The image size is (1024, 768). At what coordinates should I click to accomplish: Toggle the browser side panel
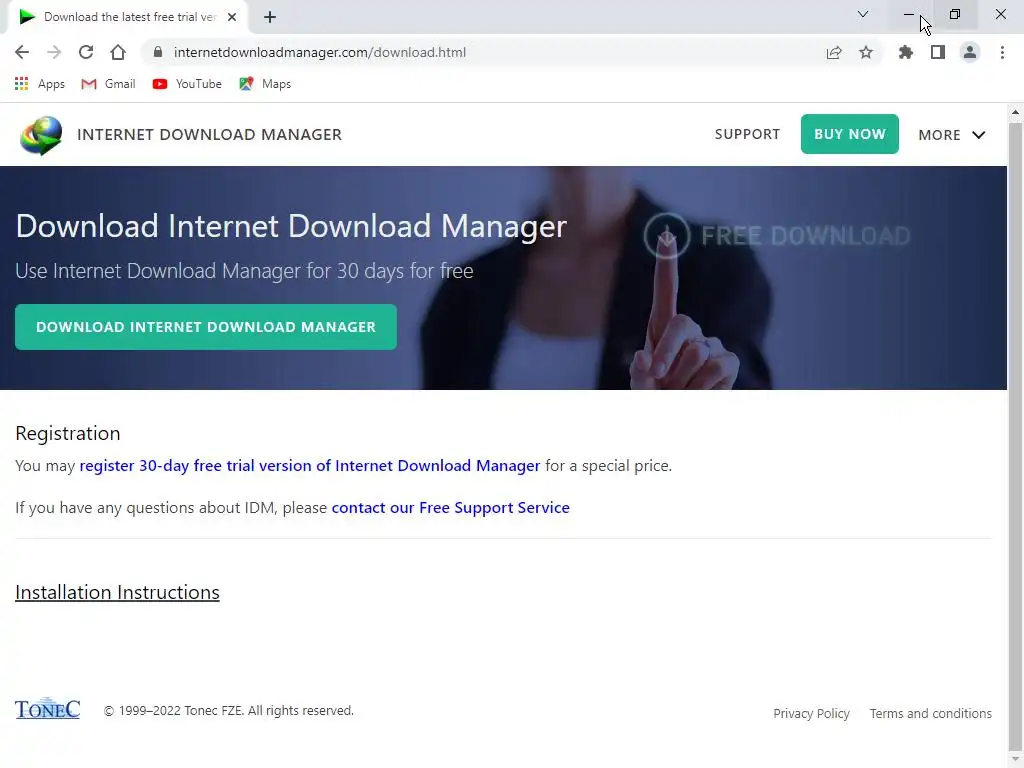(x=938, y=52)
